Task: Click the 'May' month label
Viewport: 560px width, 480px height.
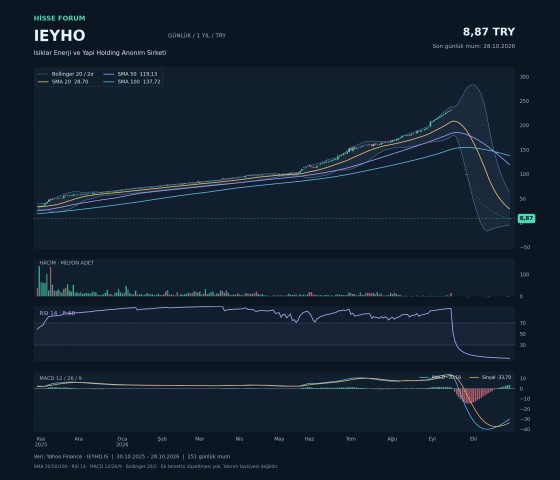Action: tap(279, 439)
